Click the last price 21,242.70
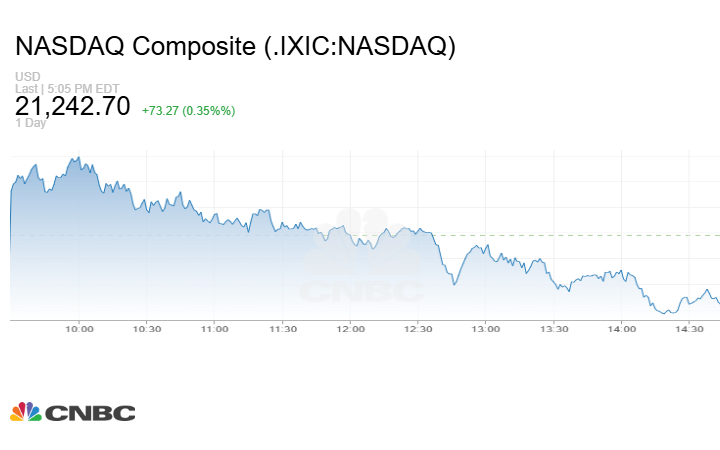This screenshot has height=450, width=720. pos(72,106)
